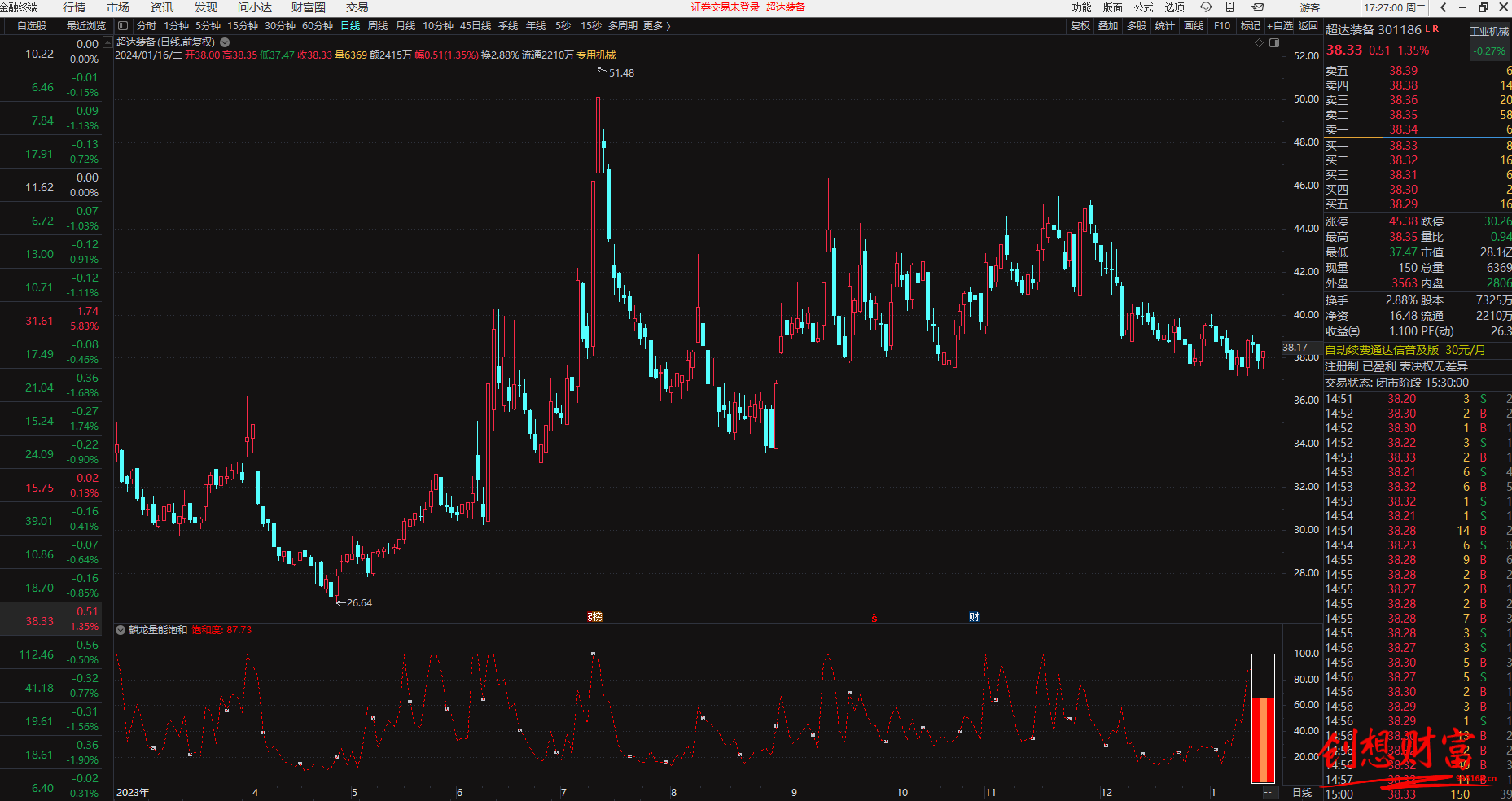The width and height of the screenshot is (1512, 801).
Task: Click the 统计 toolbar button
Action: click(x=1165, y=26)
